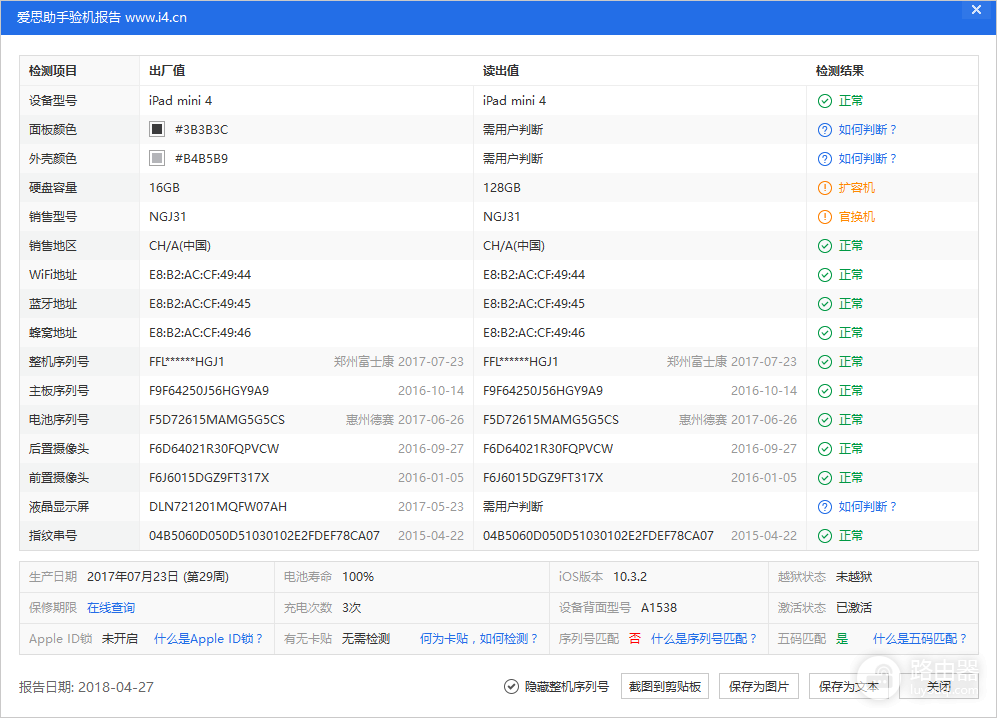The height and width of the screenshot is (718, 997).
Task: Click the title 爱思助手验机报告 www.i4.cn
Action: (102, 17)
